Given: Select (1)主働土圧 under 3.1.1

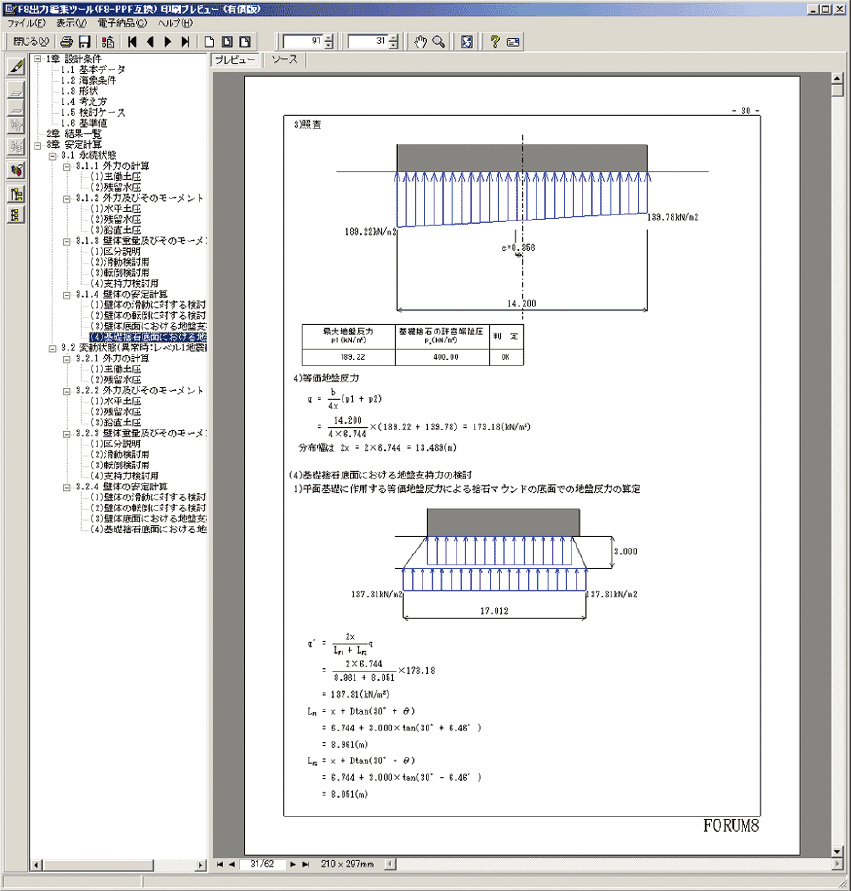Looking at the screenshot, I should click(115, 177).
